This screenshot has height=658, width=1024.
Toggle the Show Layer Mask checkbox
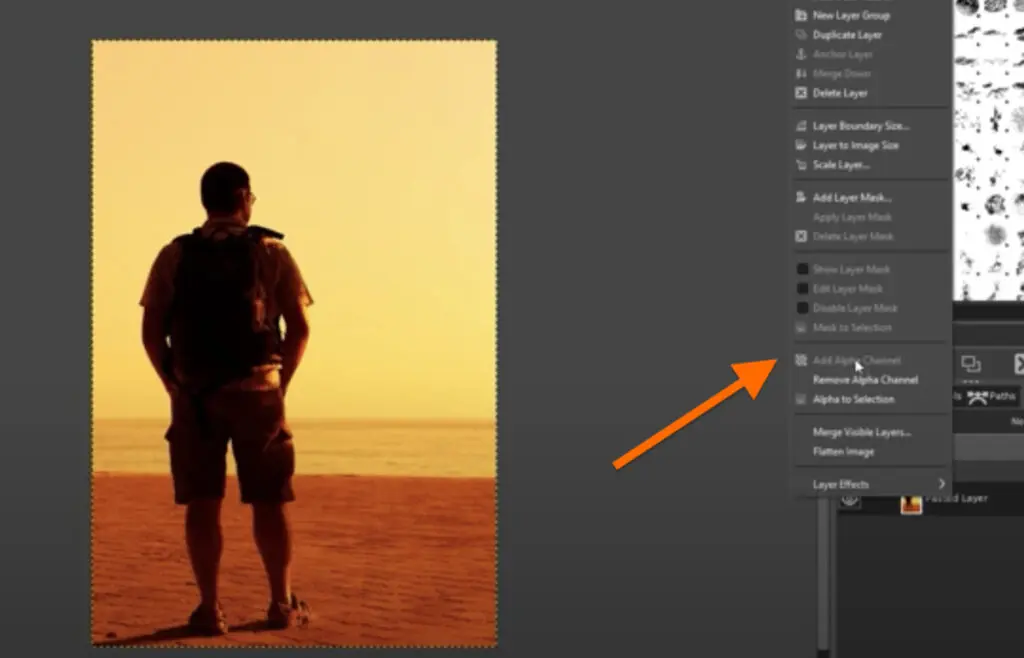click(x=802, y=269)
